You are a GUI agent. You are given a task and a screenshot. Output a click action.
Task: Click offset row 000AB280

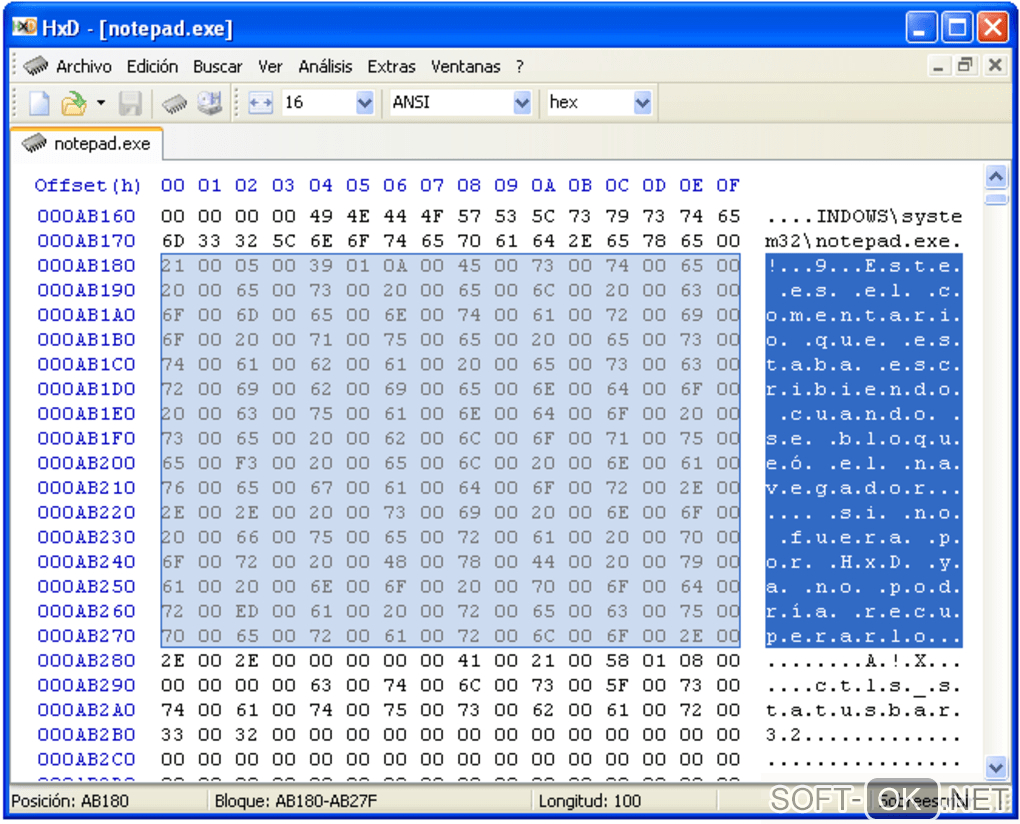[87, 661]
